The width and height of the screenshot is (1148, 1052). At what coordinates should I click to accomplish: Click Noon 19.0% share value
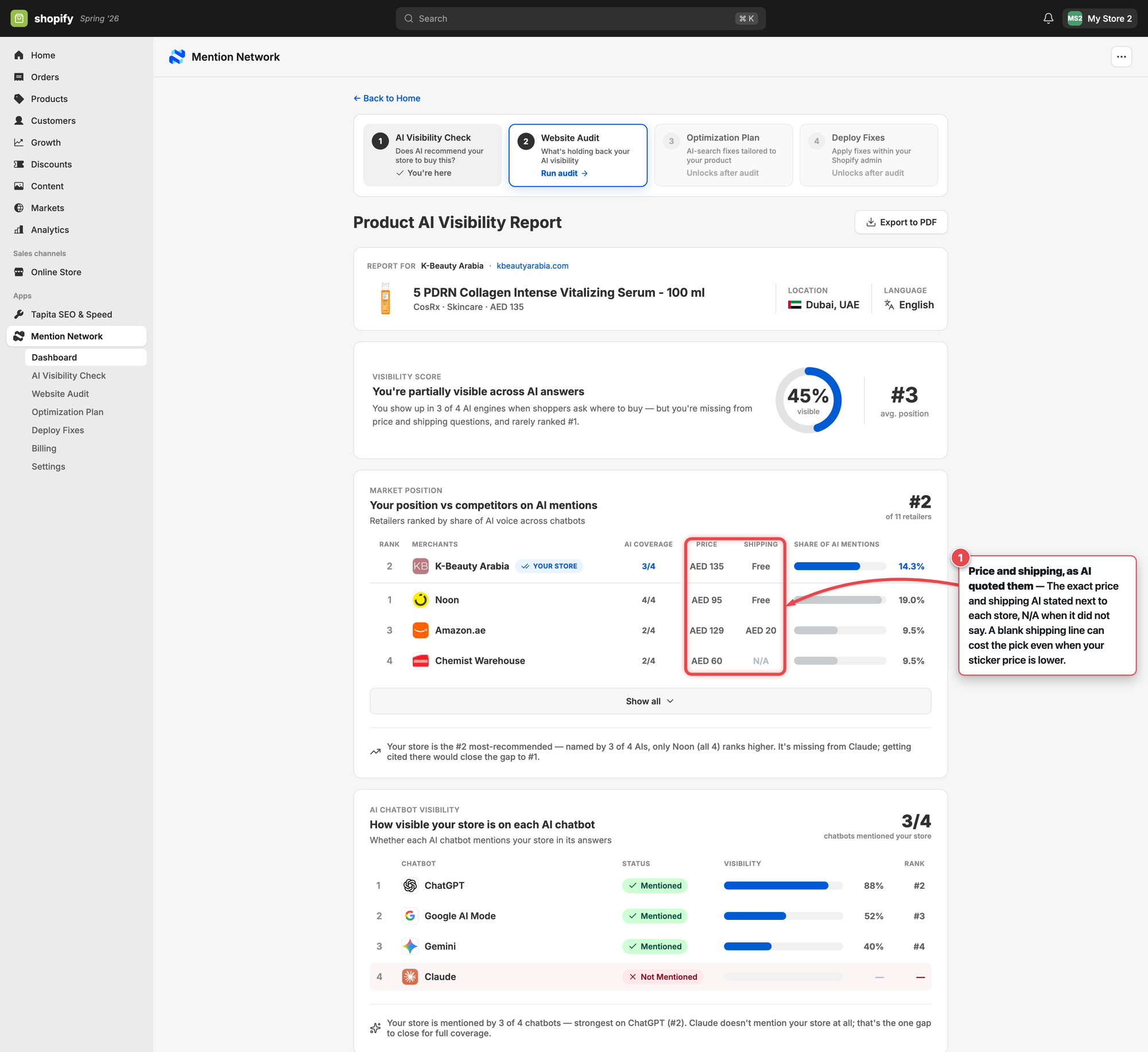click(x=911, y=600)
